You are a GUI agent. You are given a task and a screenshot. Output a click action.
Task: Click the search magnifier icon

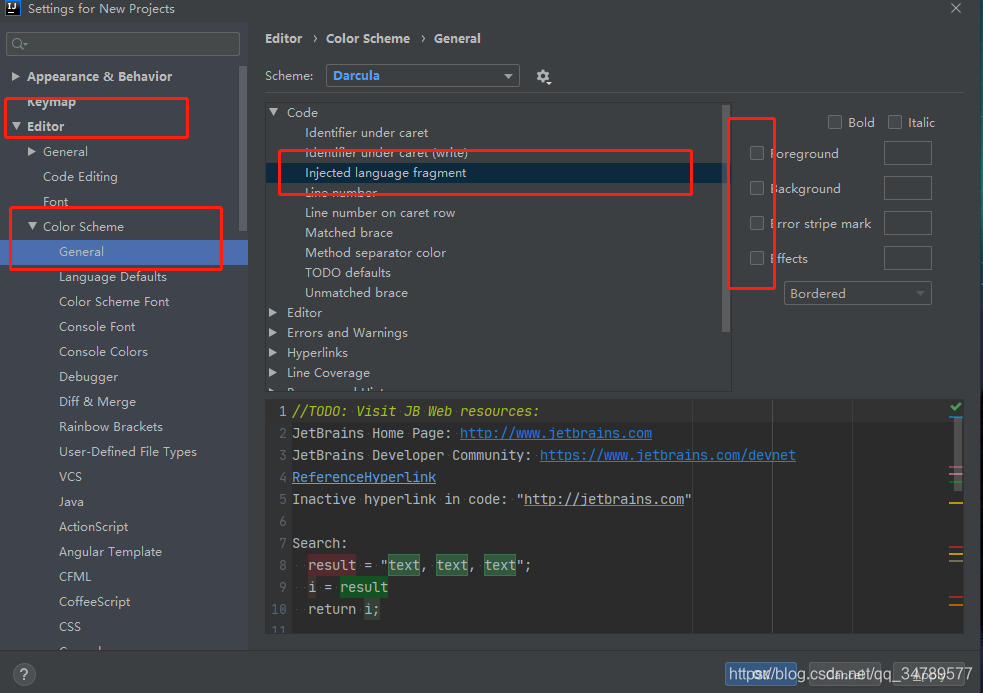19,44
